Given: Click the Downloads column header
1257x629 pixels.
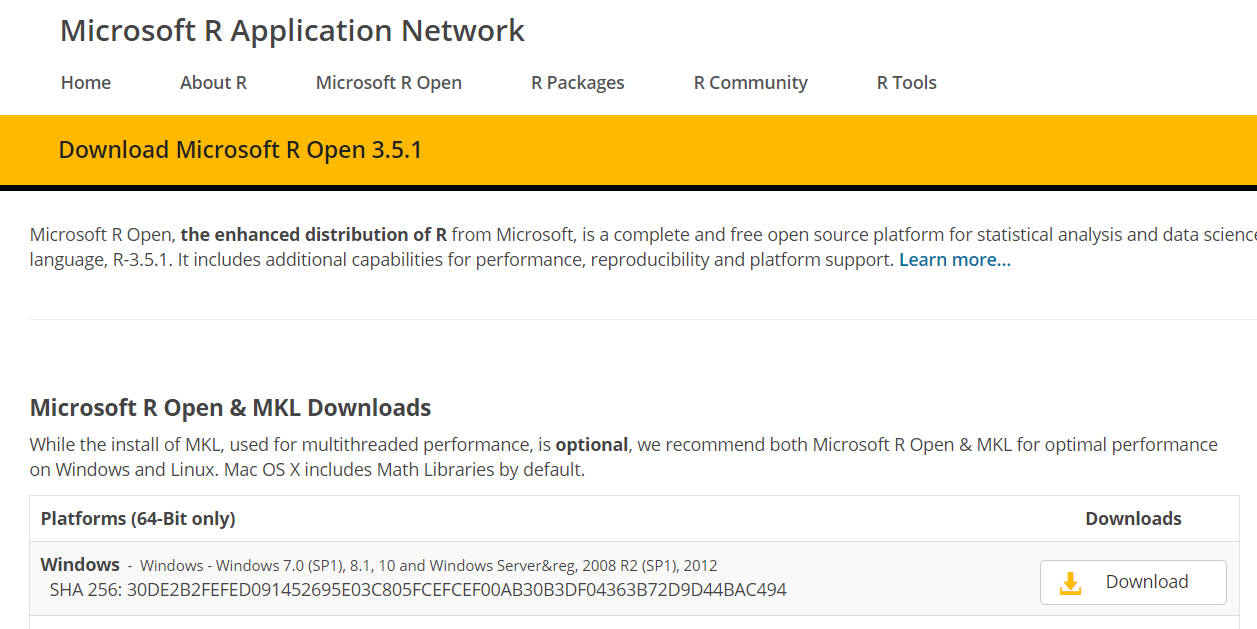Looking at the screenshot, I should [1133, 519].
